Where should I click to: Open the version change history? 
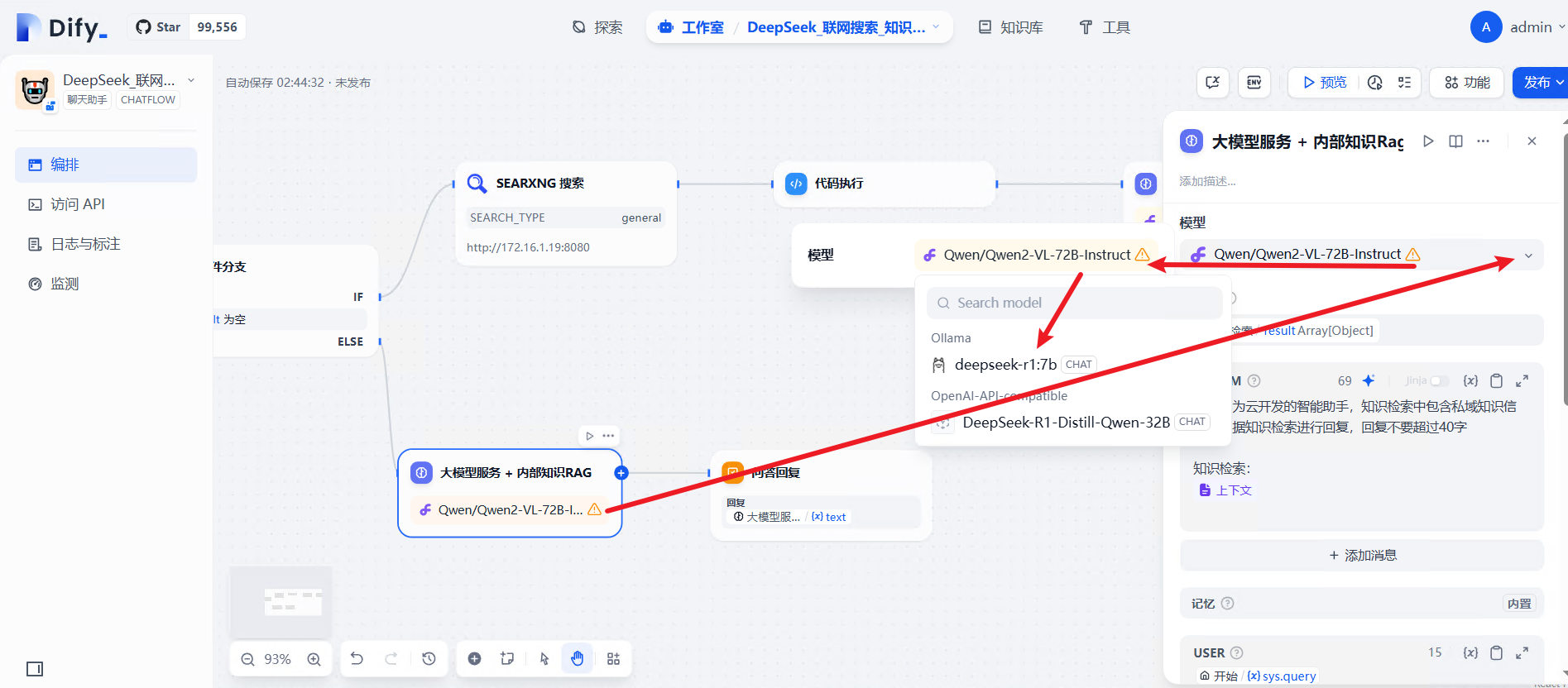point(429,658)
